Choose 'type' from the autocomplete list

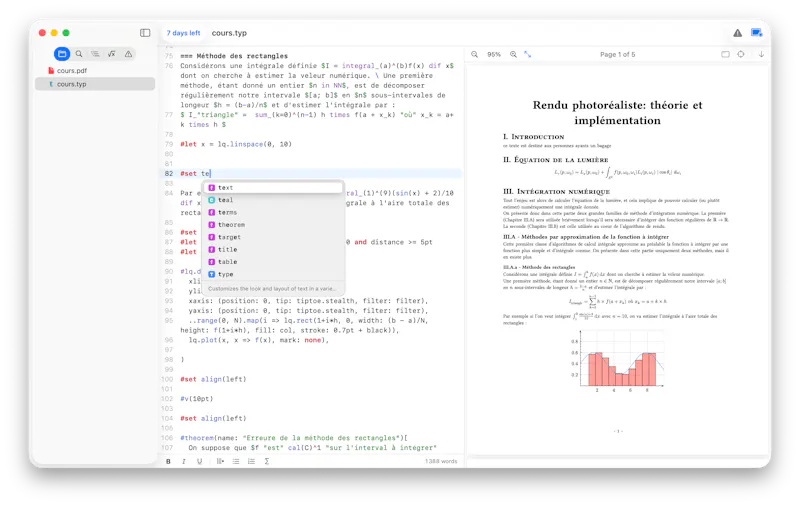pyautogui.click(x=273, y=274)
